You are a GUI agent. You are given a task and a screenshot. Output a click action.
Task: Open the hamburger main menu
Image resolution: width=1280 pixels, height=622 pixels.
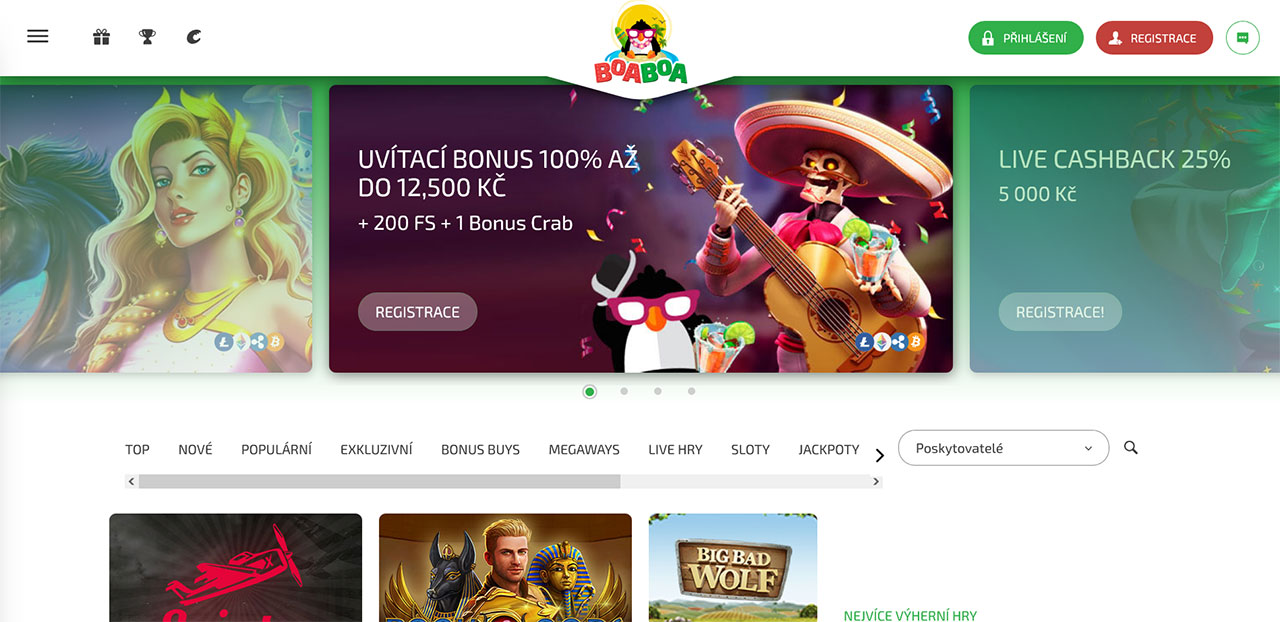(x=38, y=37)
